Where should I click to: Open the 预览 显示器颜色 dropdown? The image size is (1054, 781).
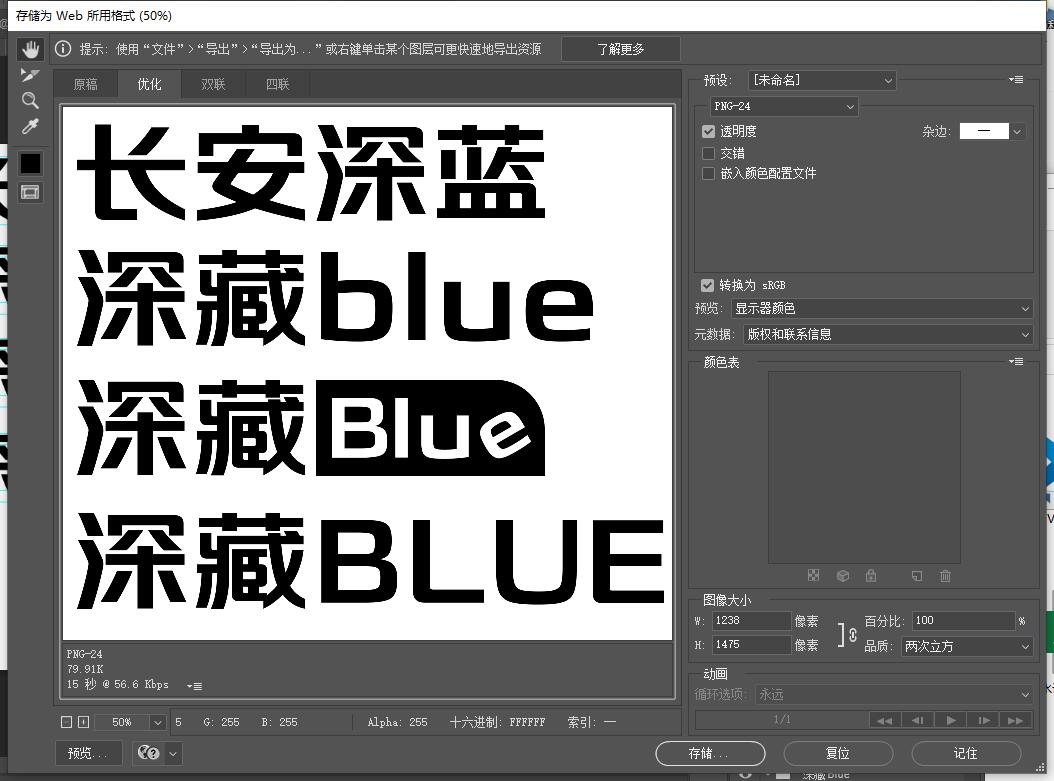pyautogui.click(x=881, y=309)
